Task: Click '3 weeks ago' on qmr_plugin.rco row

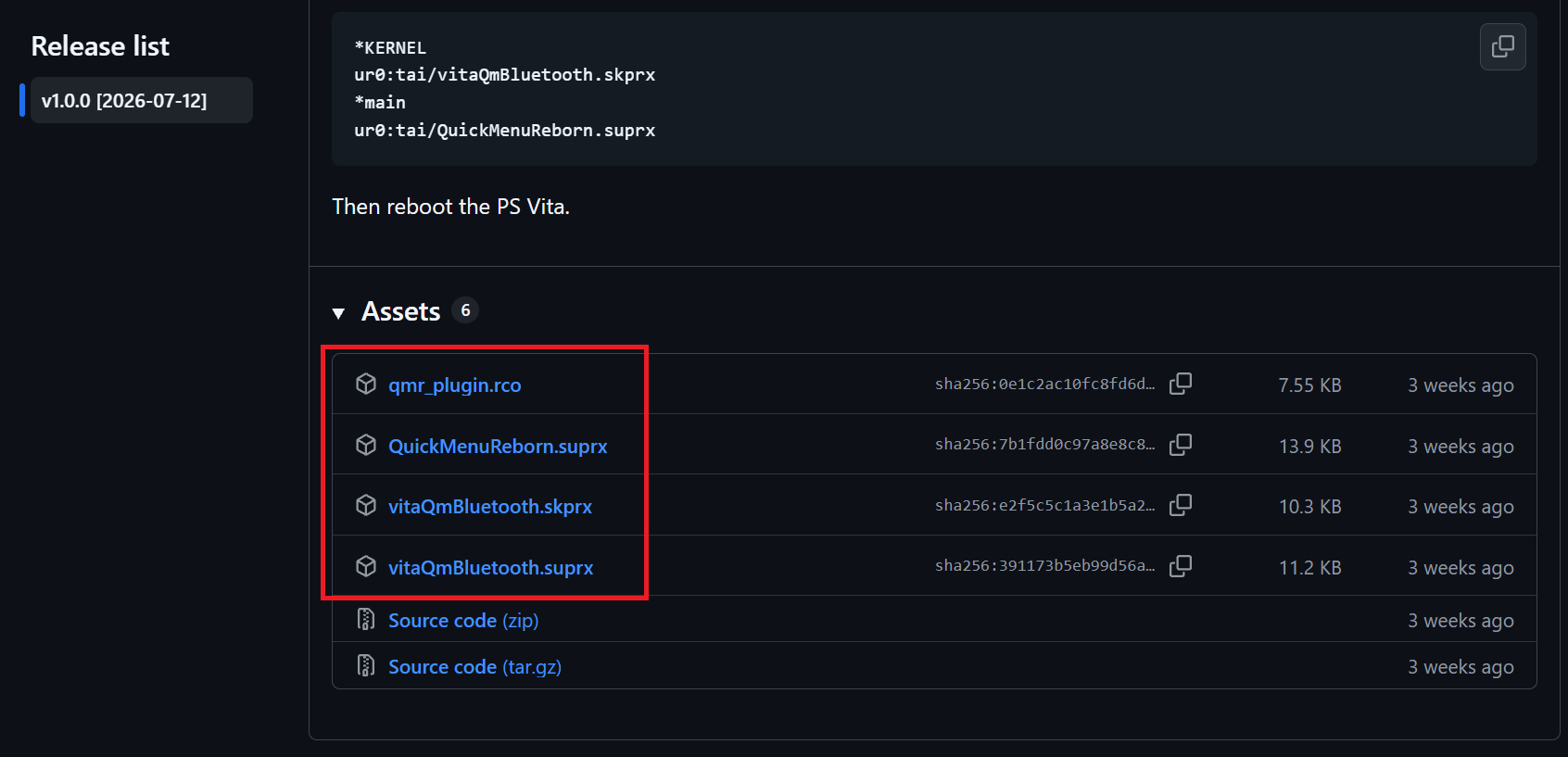Action: pyautogui.click(x=1461, y=385)
